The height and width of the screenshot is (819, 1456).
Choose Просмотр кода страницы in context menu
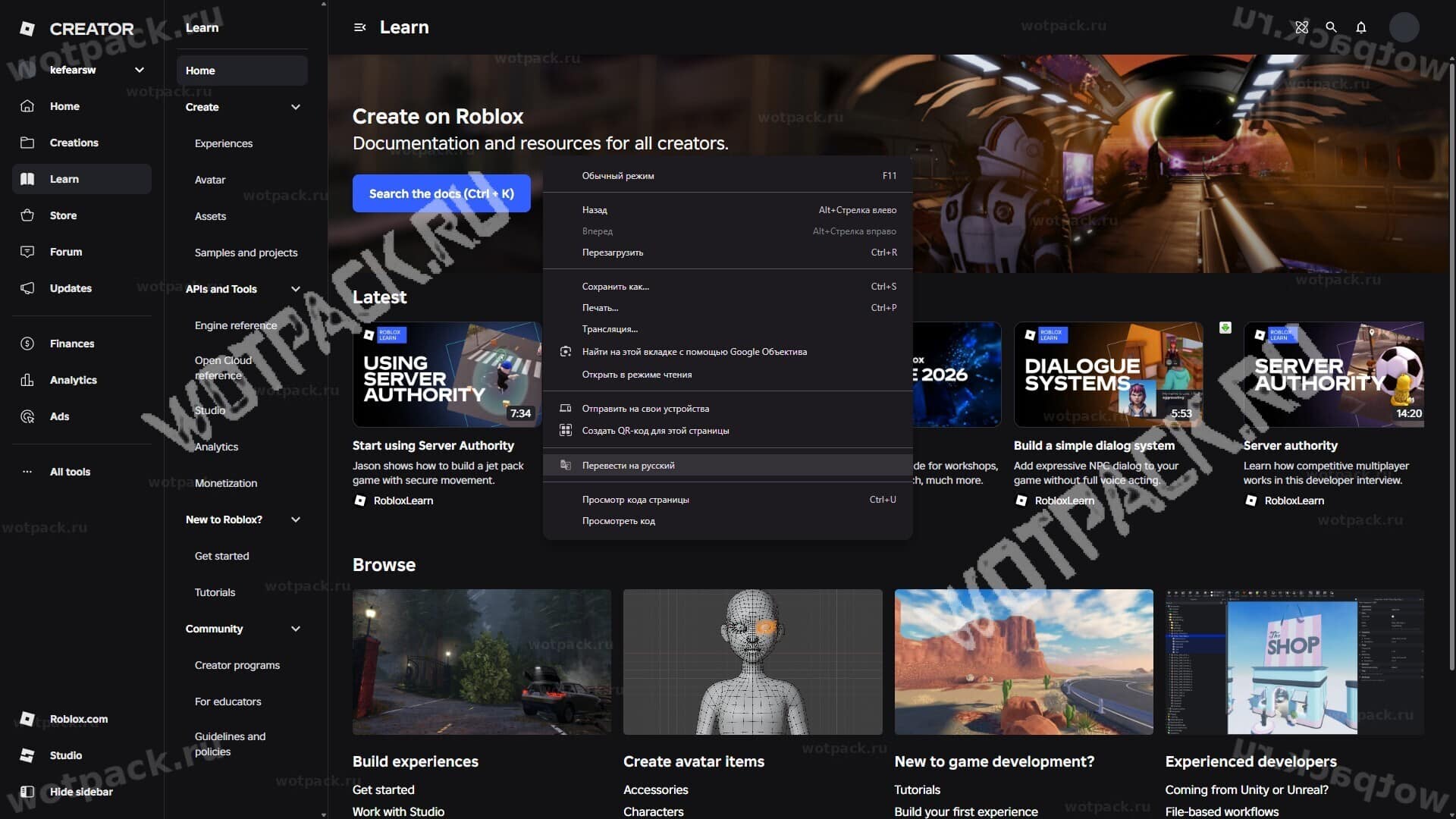pyautogui.click(x=728, y=500)
